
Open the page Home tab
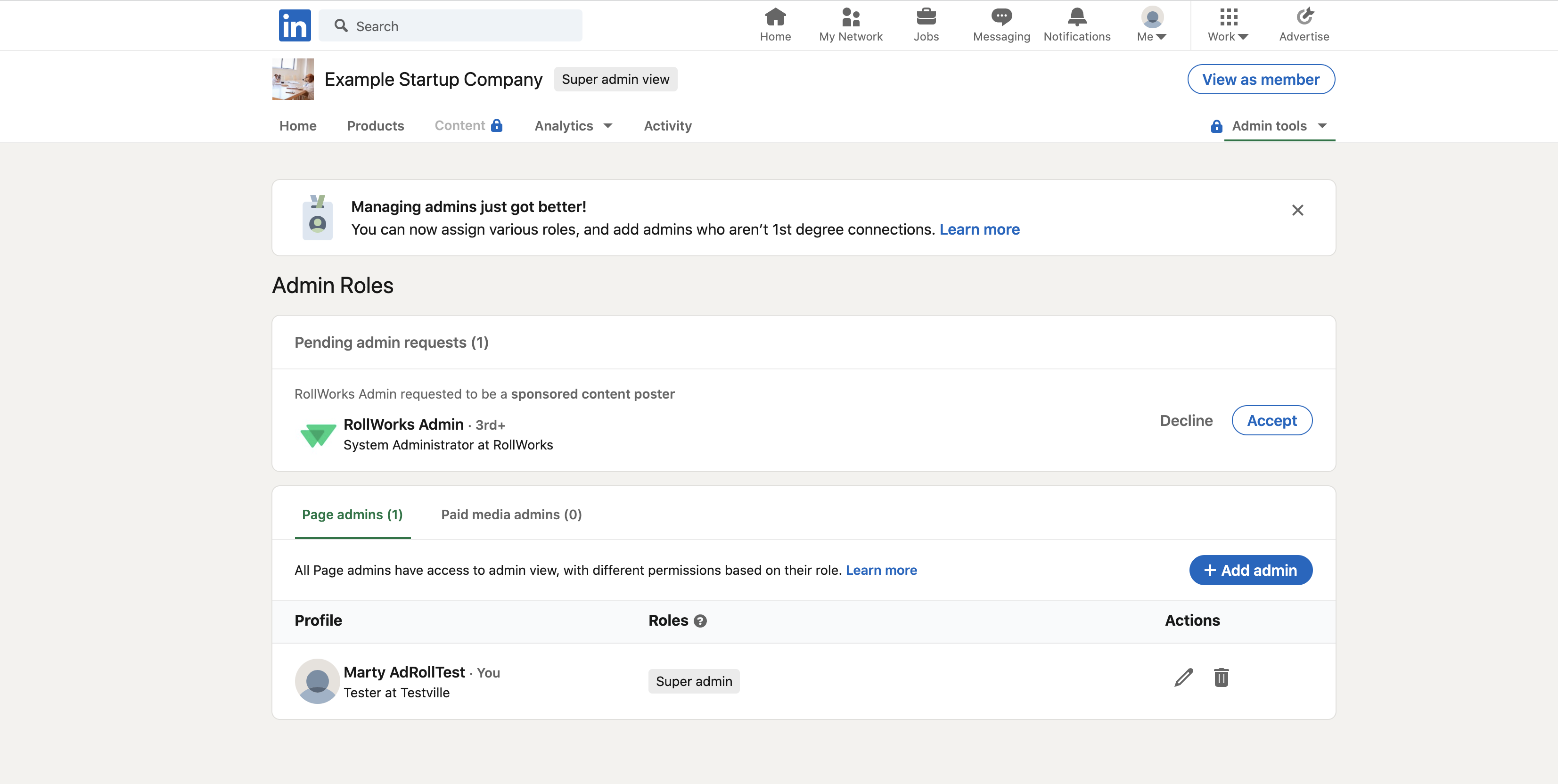pos(297,126)
